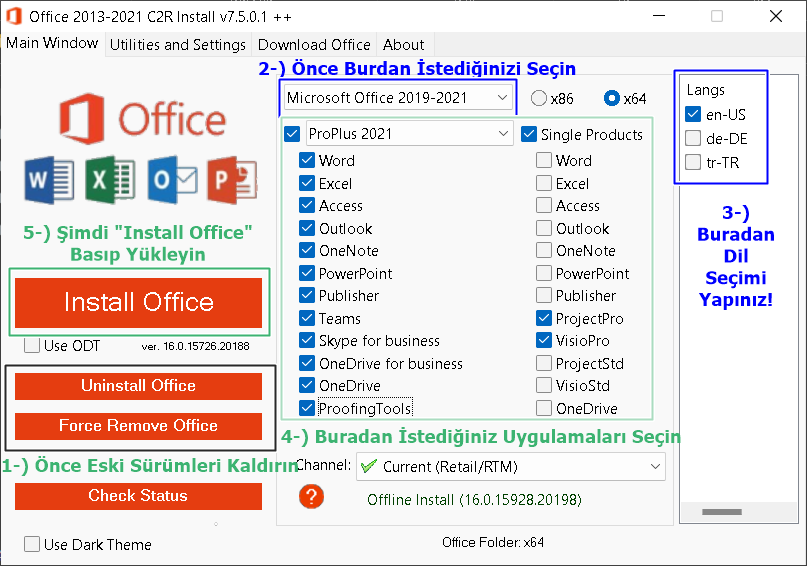Check the VisioStd checkbox
The width and height of the screenshot is (807, 566).
[x=544, y=386]
